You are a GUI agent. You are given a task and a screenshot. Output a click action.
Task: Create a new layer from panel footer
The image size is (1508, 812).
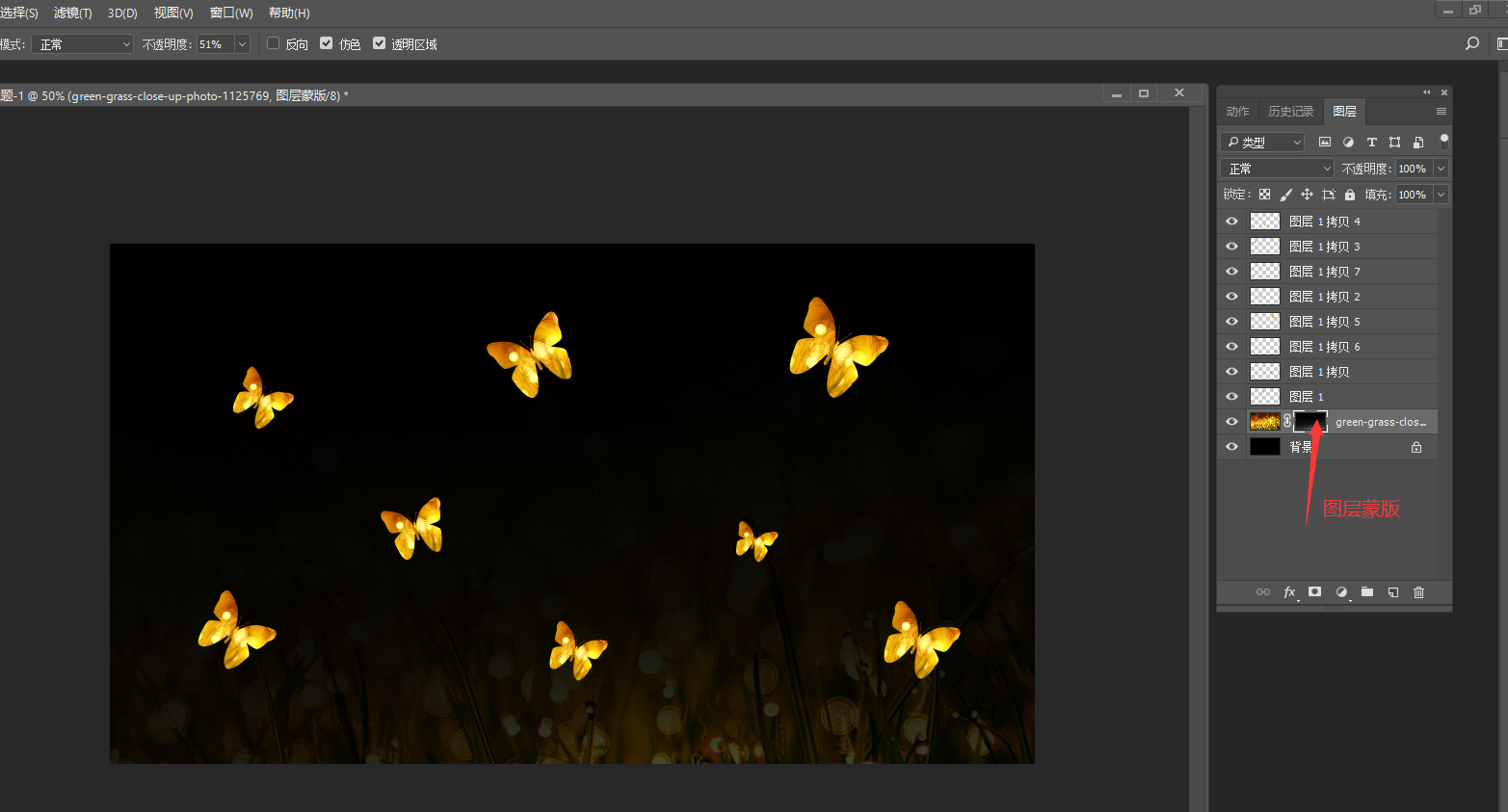[1392, 592]
